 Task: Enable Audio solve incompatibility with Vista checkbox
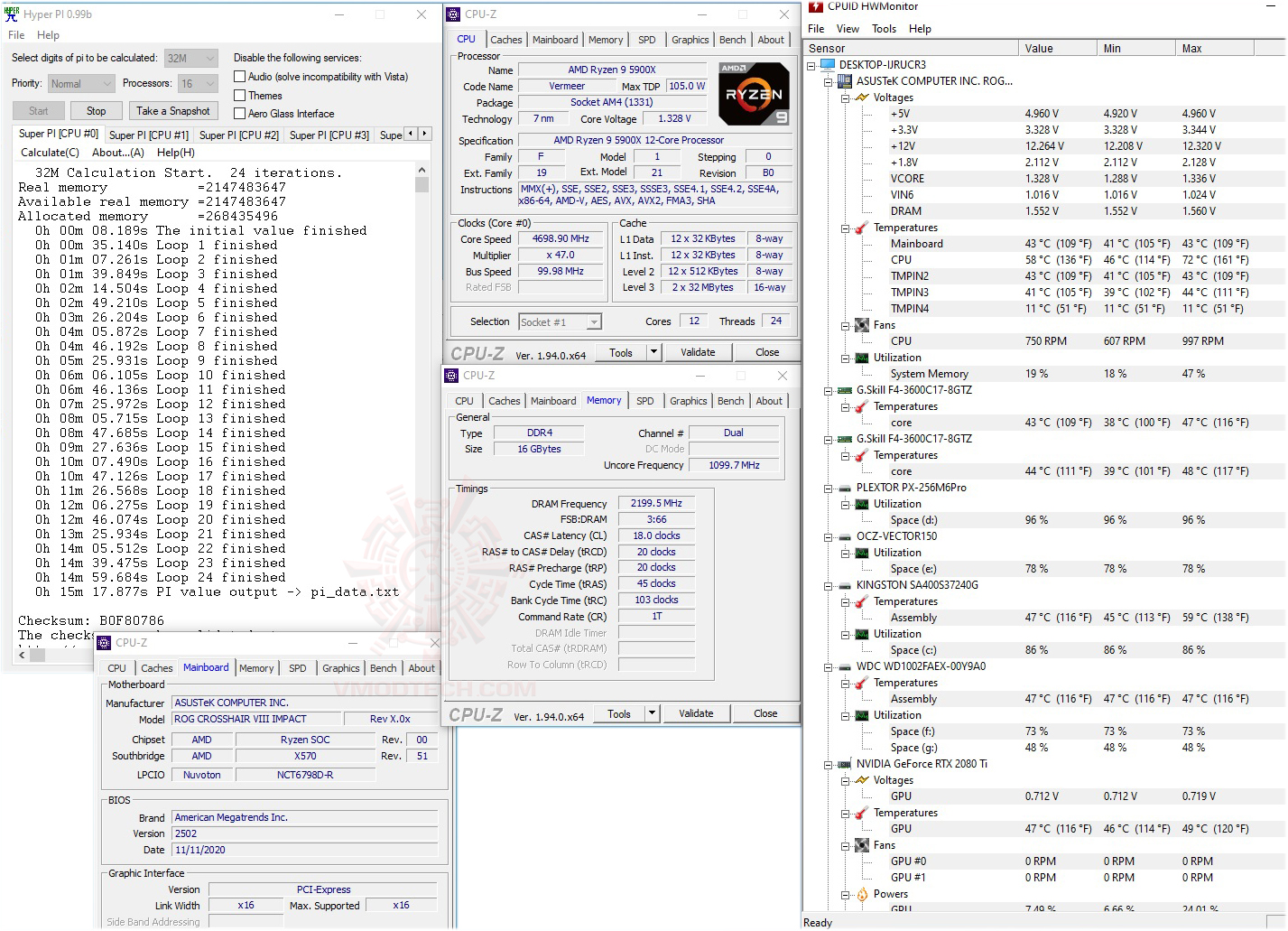coord(240,77)
